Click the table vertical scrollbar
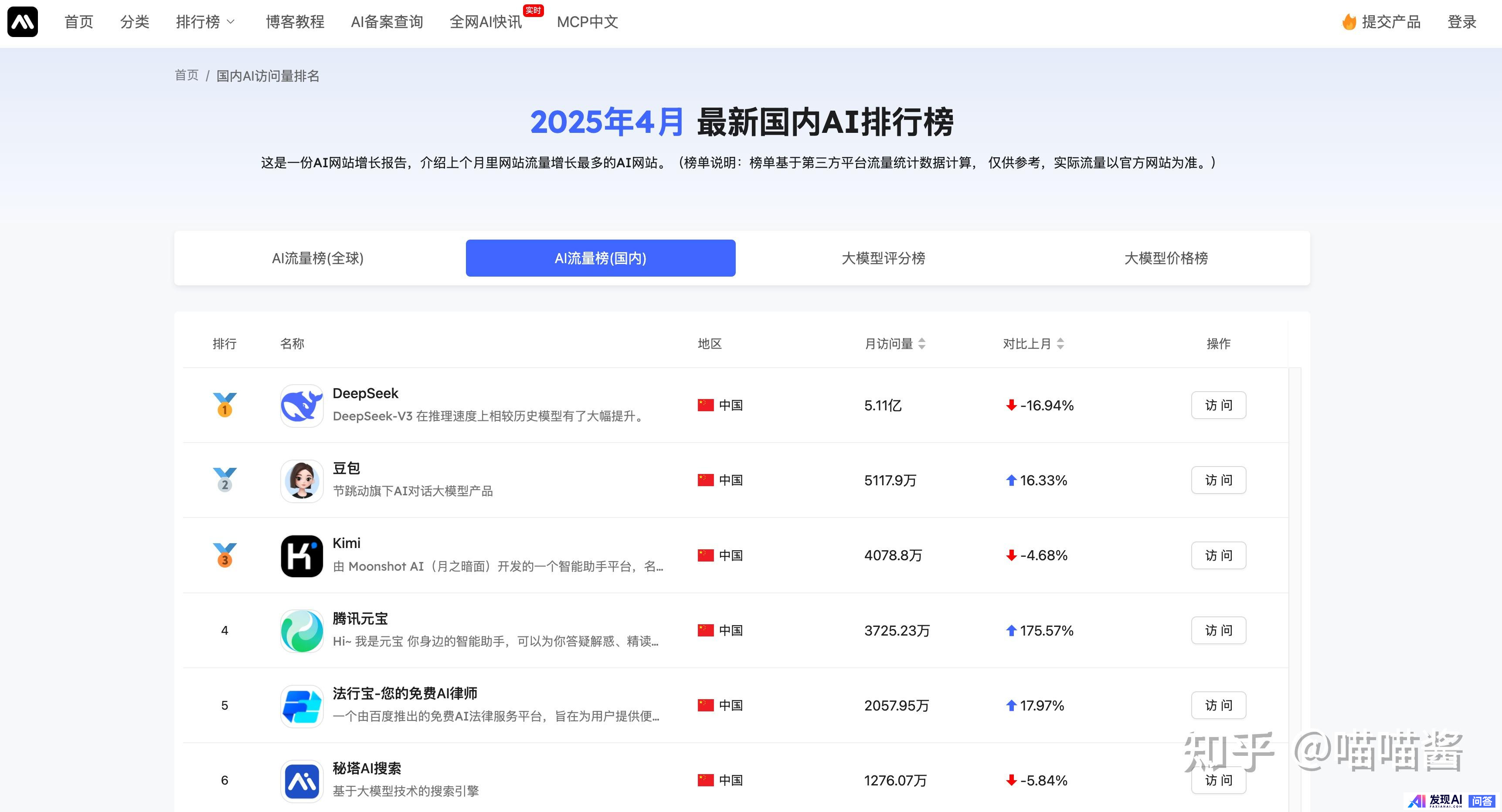 coord(1295,589)
